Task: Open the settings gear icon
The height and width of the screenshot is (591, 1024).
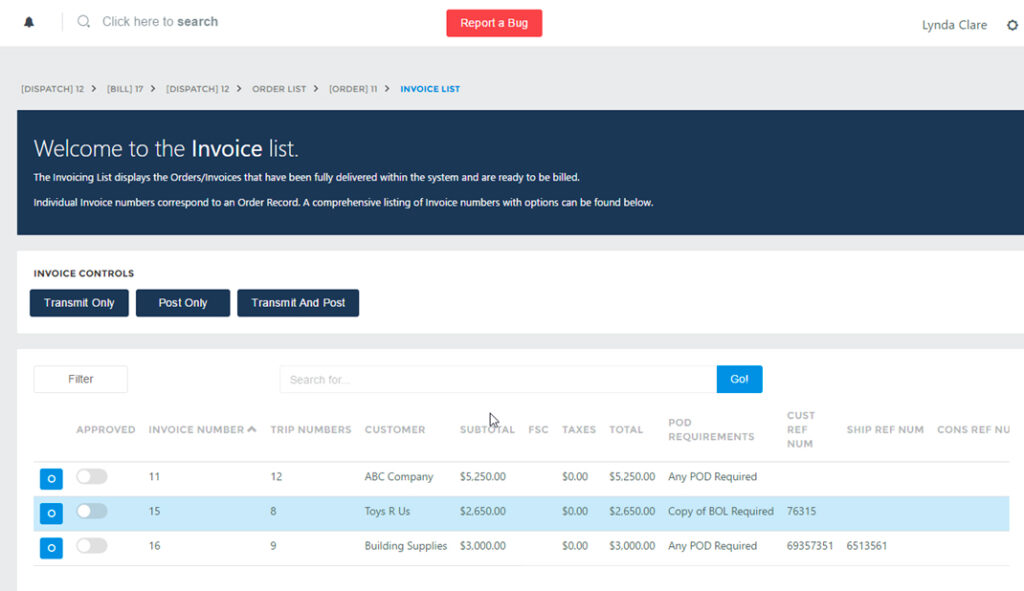Action: (1013, 24)
